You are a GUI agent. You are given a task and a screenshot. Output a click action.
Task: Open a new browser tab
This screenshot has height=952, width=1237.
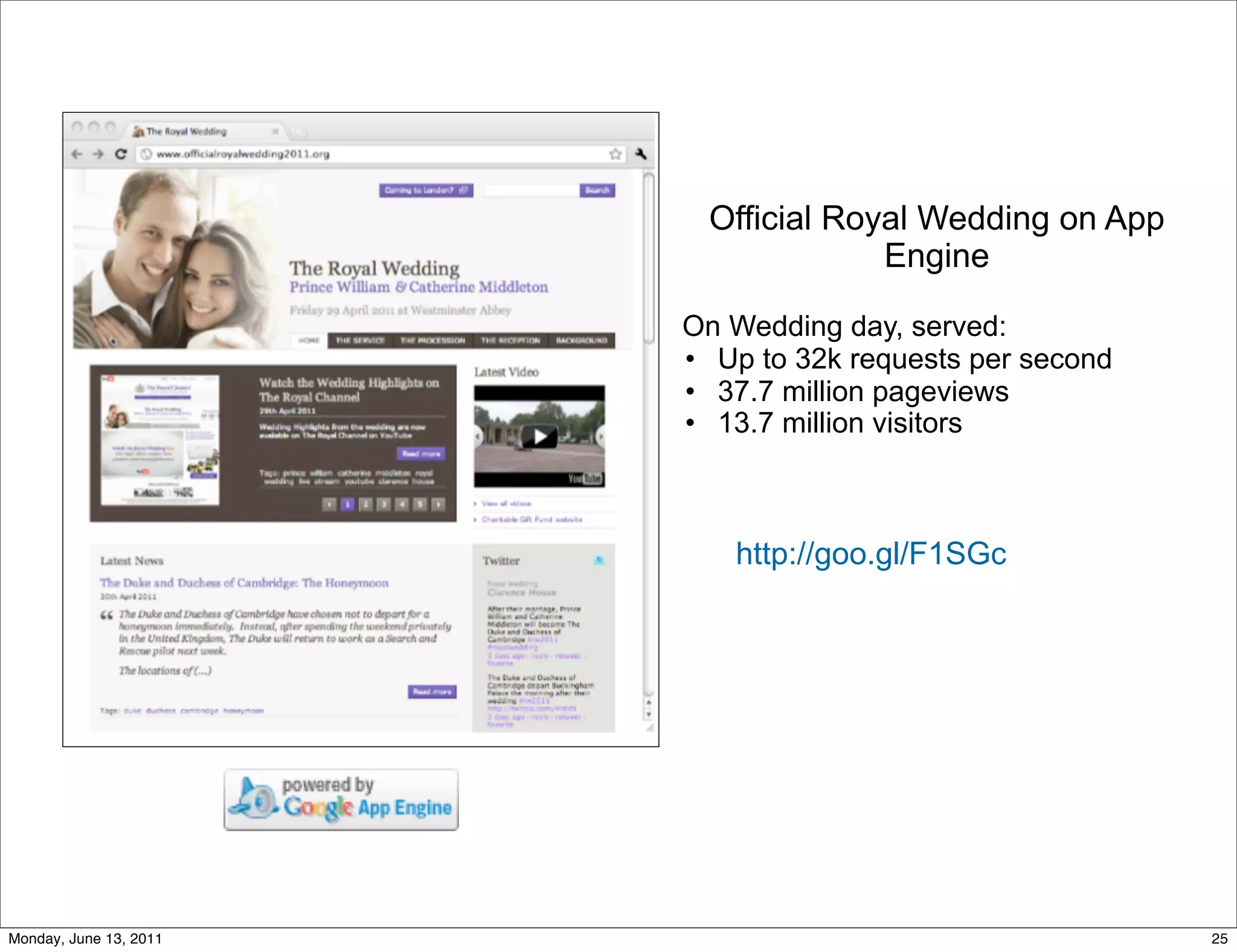pos(299,131)
